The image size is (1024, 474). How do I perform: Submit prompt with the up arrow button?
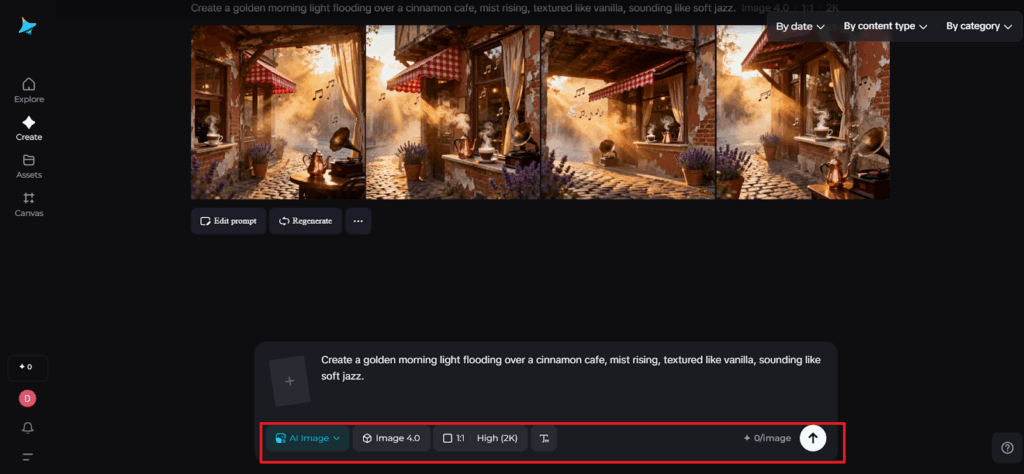click(813, 438)
